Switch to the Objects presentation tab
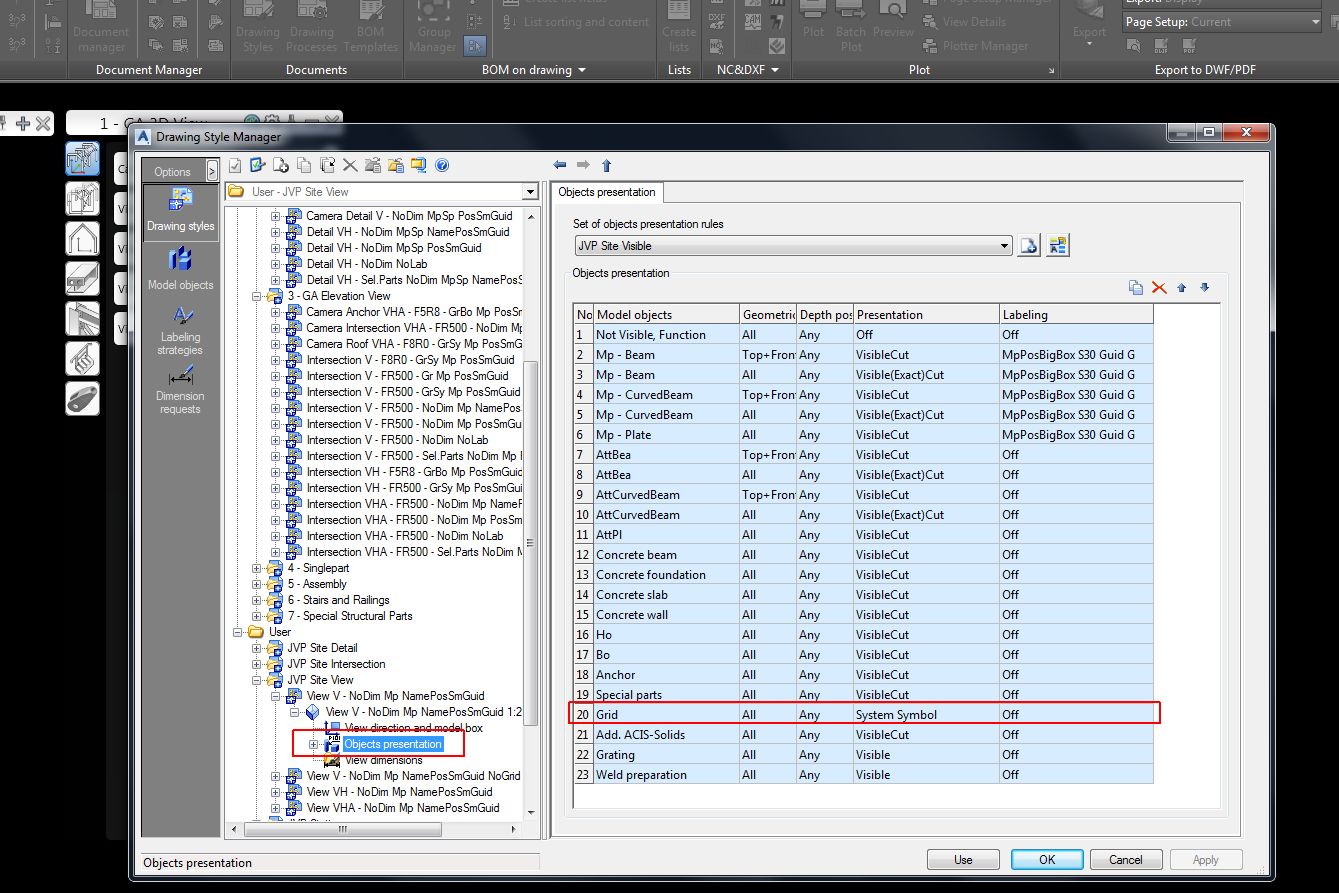1339x893 pixels. [x=606, y=192]
